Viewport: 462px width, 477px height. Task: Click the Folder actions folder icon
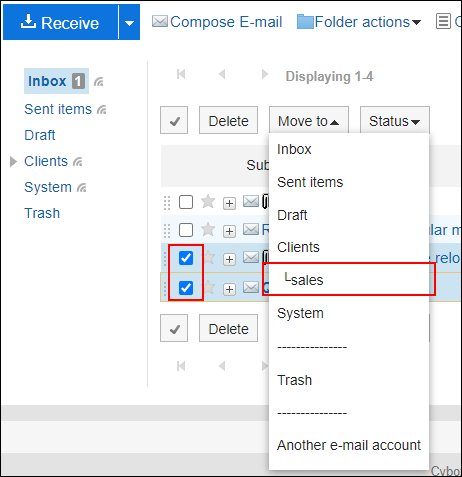pos(305,22)
